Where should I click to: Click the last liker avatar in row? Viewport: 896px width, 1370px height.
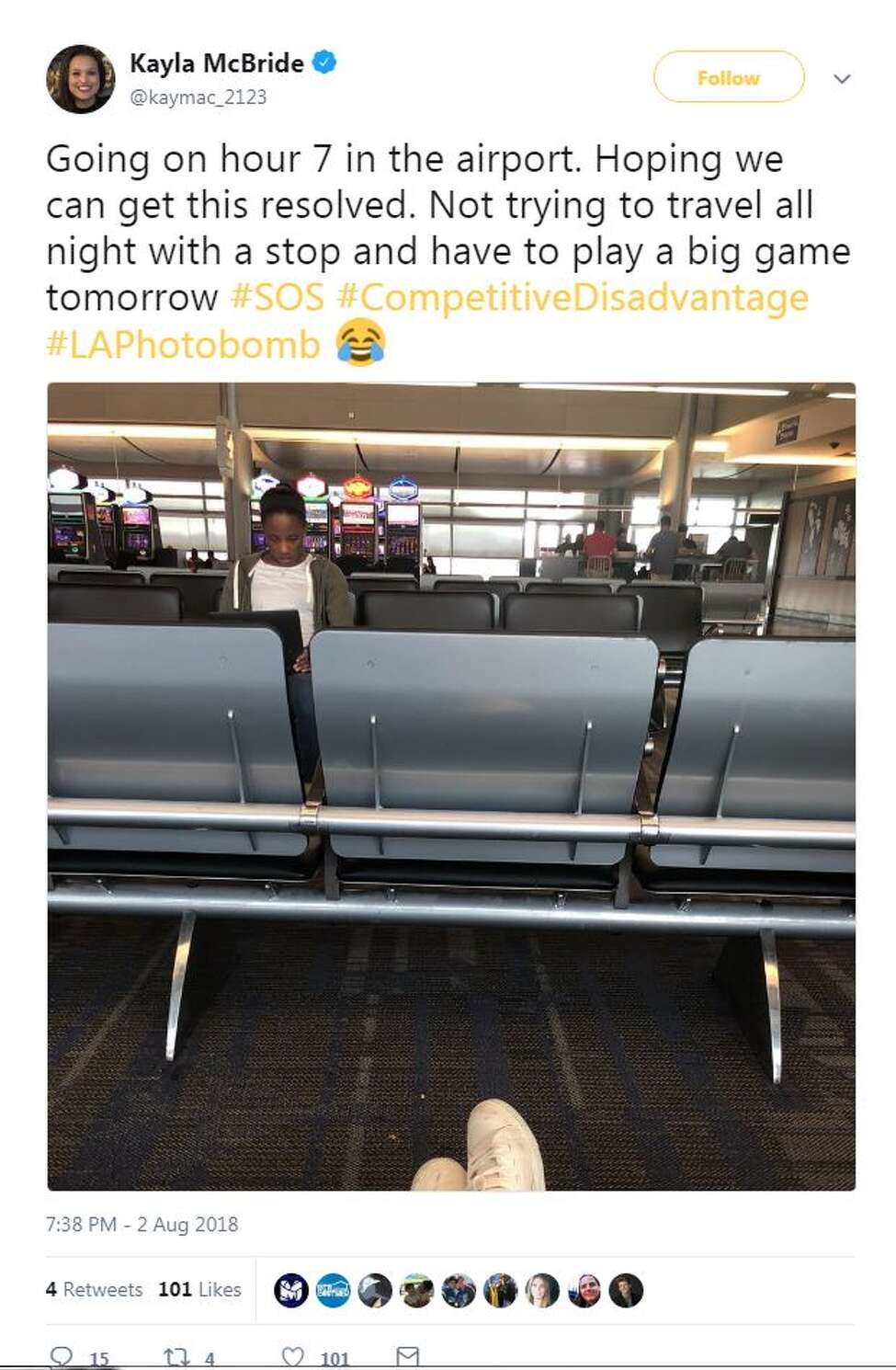(x=626, y=1291)
